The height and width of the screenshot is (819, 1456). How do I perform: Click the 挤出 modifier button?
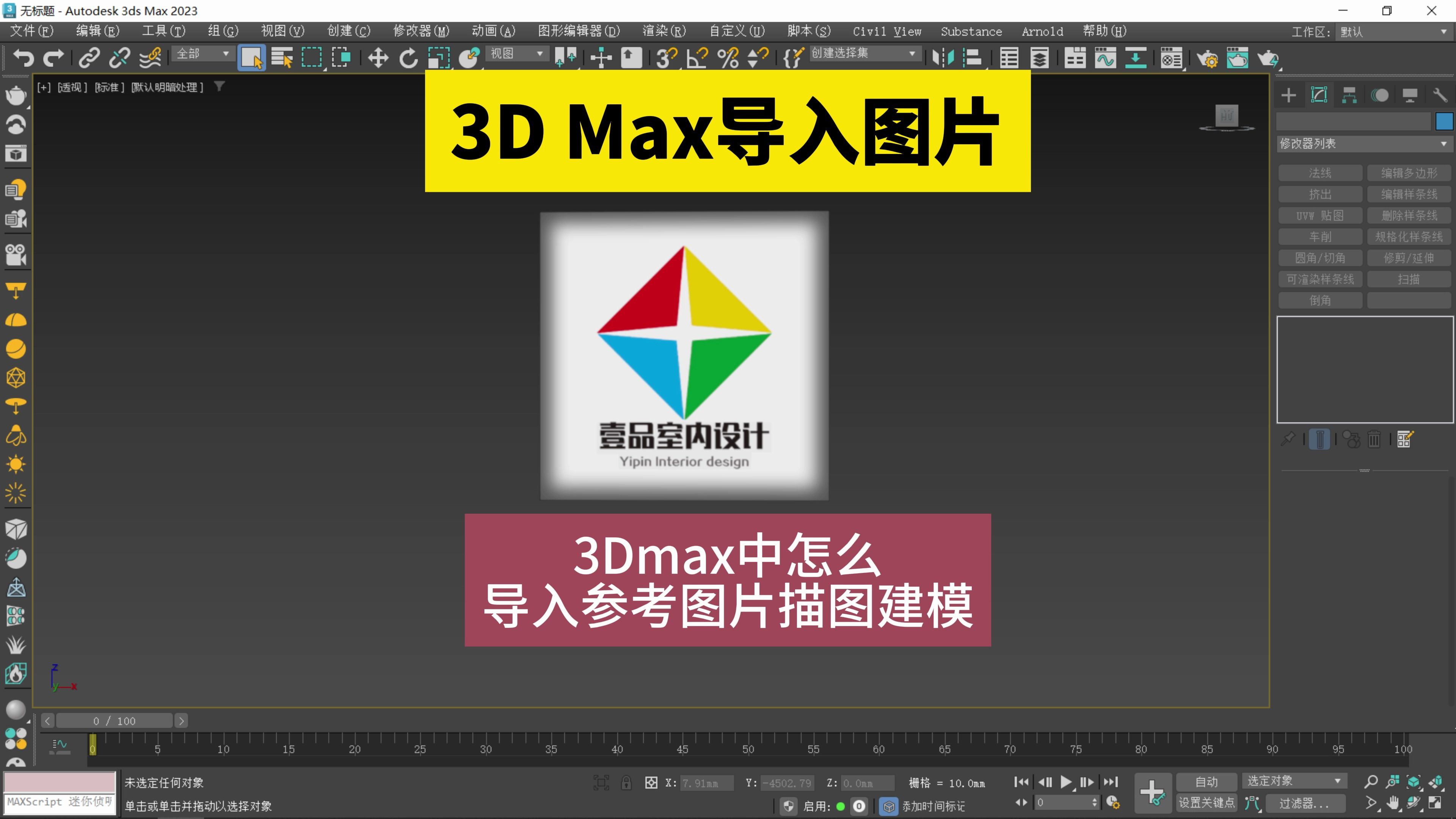coord(1320,195)
